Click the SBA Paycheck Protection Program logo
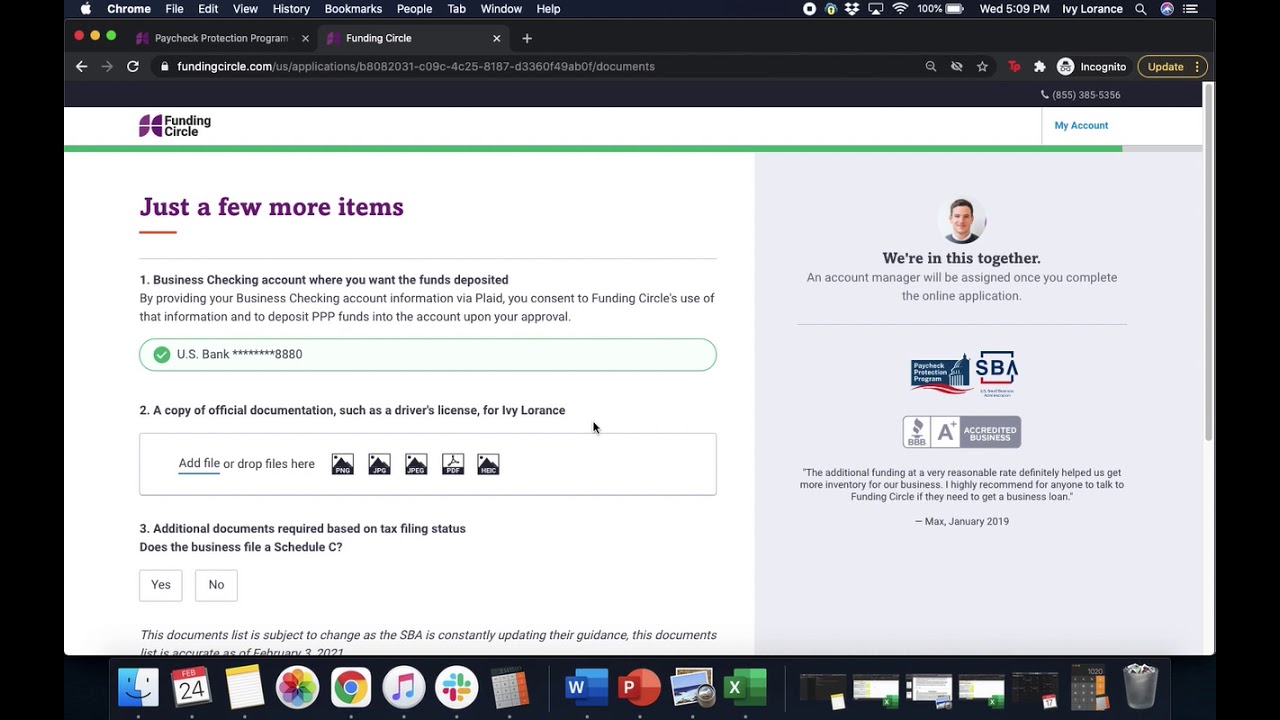The image size is (1280, 720). 963,374
